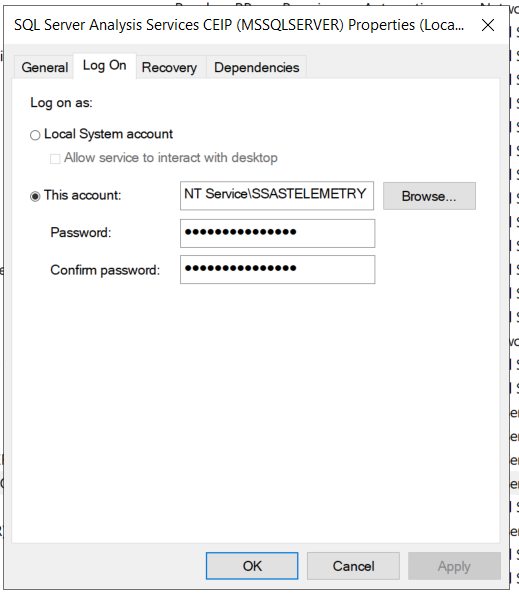Click the 'Confirm password:' label

pos(105,270)
